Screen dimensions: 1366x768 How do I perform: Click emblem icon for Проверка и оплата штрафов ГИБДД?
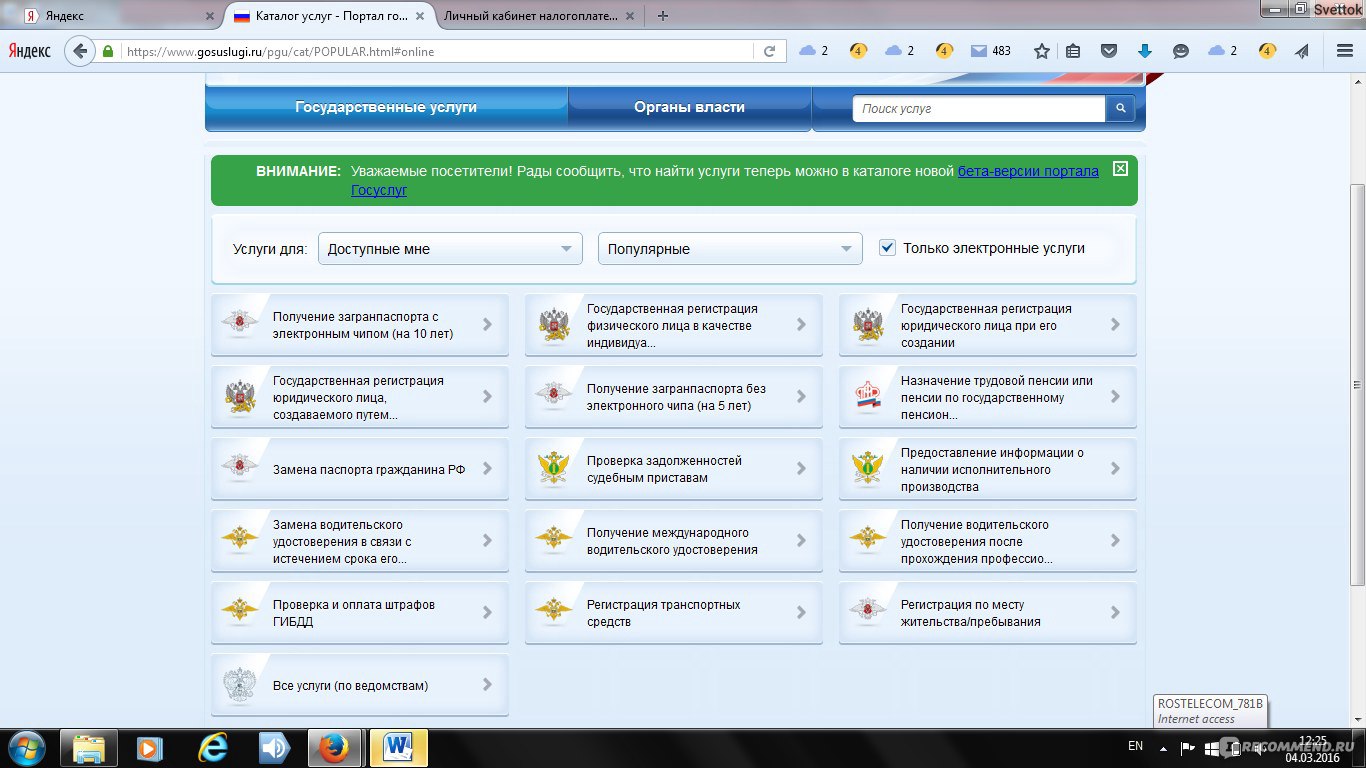(x=239, y=612)
